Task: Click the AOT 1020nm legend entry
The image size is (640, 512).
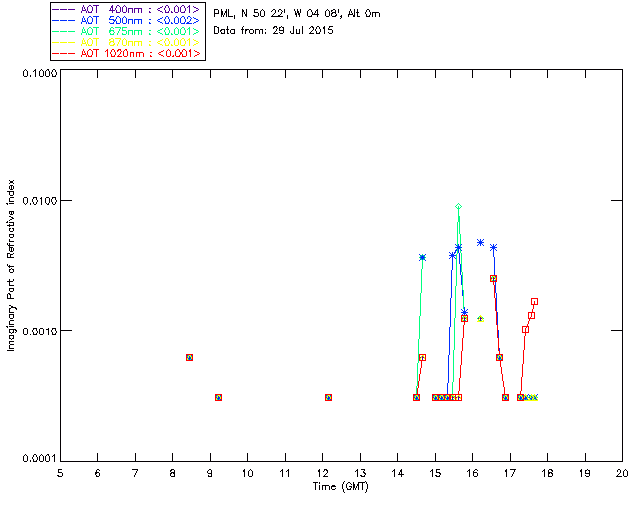Action: click(x=127, y=53)
